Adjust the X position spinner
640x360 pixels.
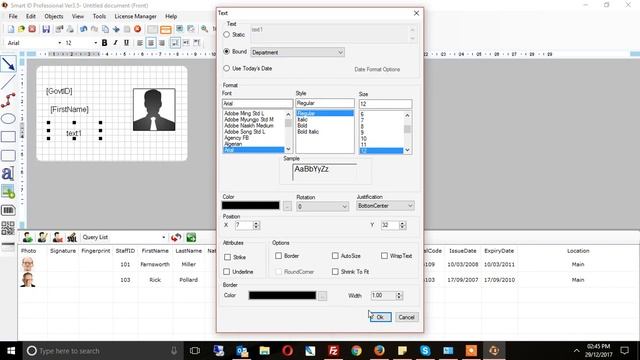[256, 225]
